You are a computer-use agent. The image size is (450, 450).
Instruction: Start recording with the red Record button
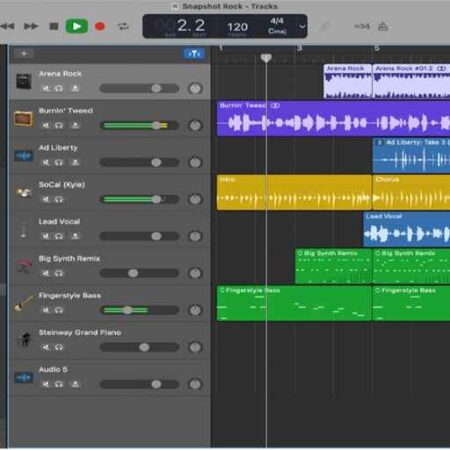click(x=100, y=26)
